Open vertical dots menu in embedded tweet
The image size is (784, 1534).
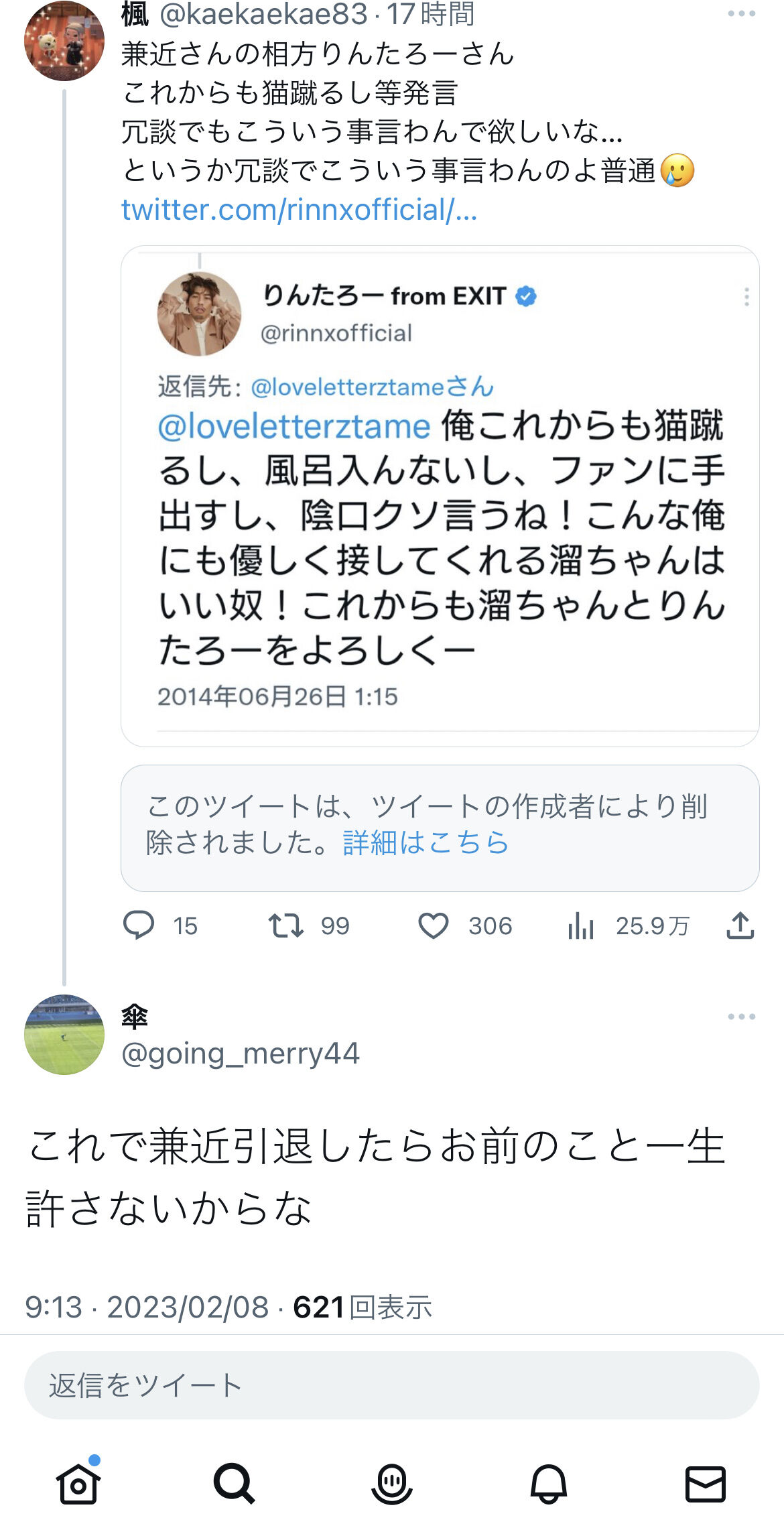(x=746, y=297)
